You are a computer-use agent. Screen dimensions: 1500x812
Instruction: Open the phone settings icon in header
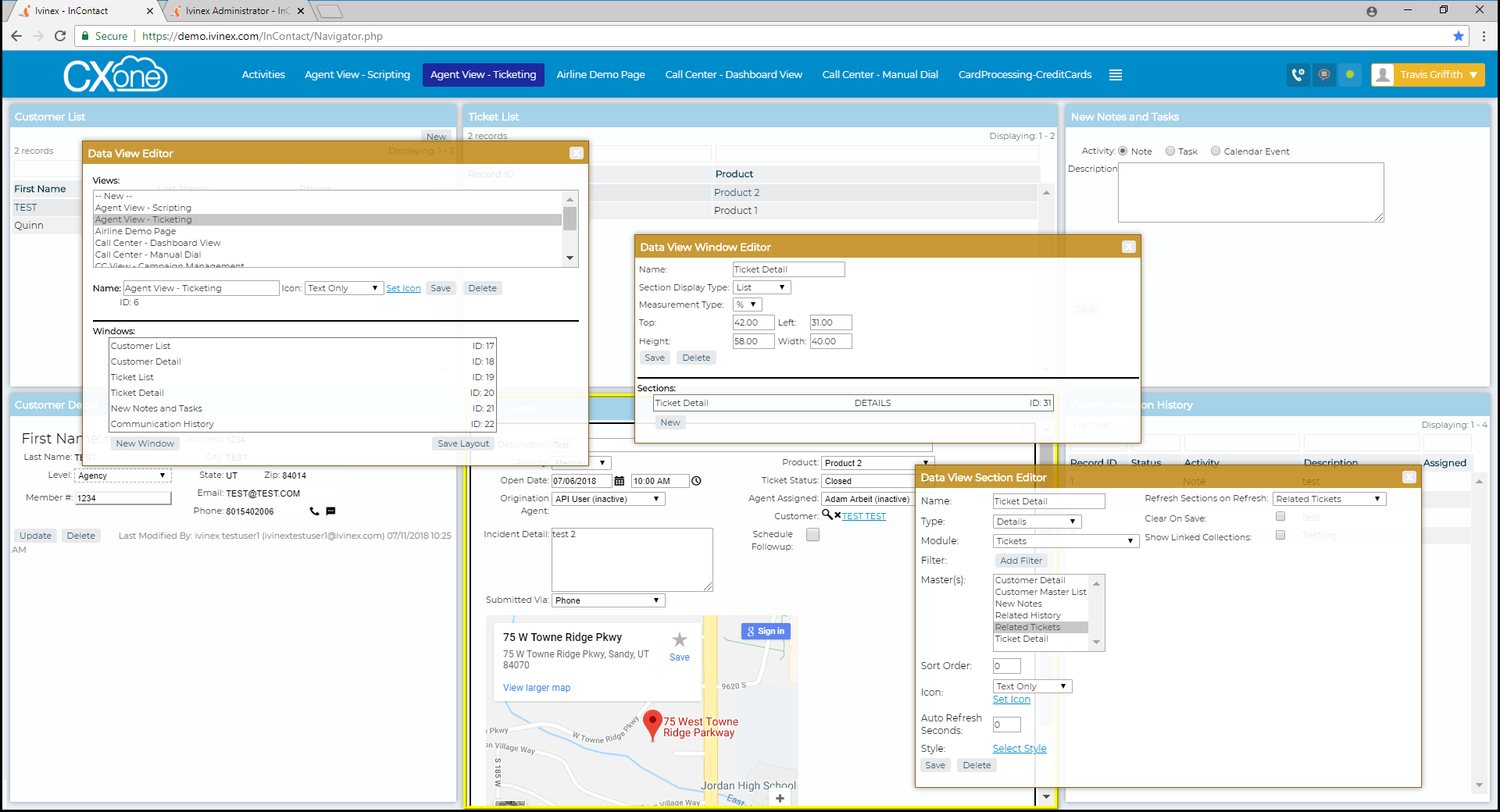(x=1298, y=75)
